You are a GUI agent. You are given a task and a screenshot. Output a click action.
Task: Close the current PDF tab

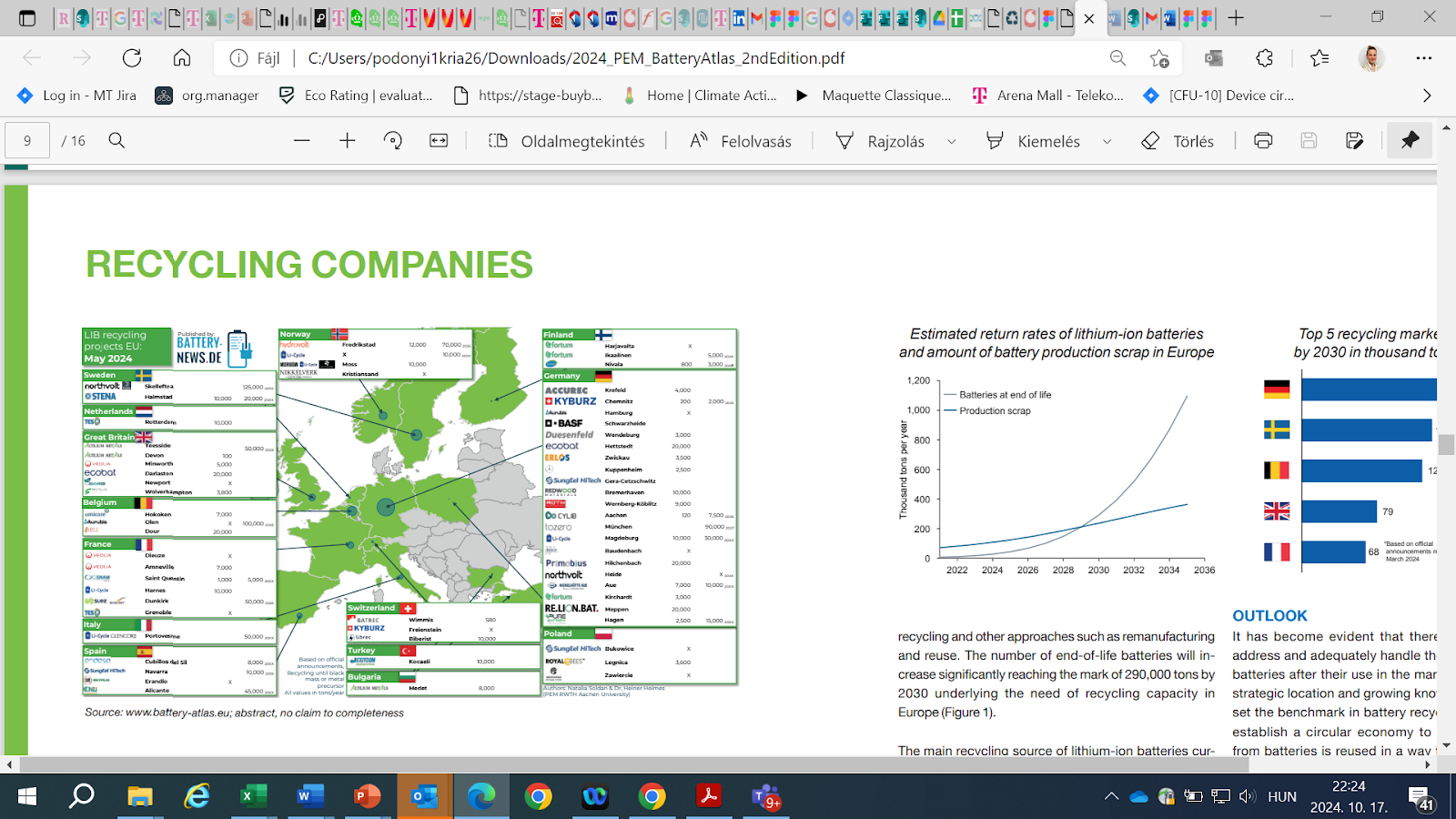[x=1089, y=18]
